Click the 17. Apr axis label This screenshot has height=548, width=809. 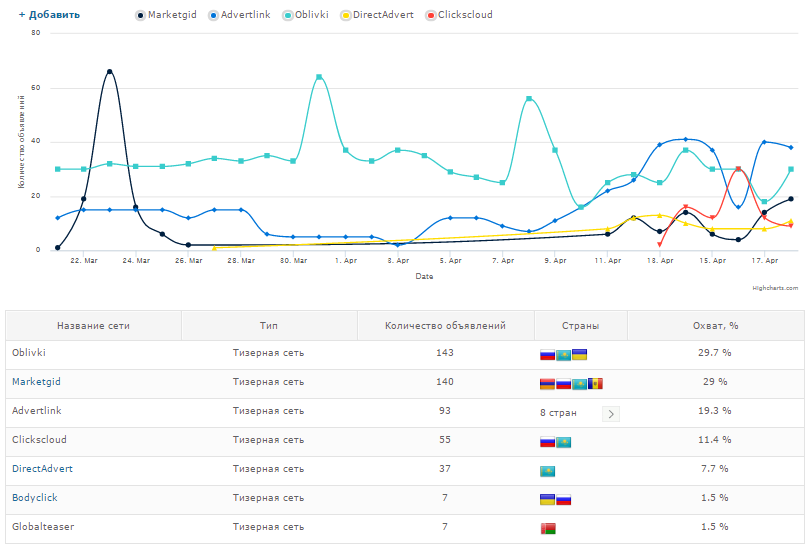pyautogui.click(x=765, y=261)
